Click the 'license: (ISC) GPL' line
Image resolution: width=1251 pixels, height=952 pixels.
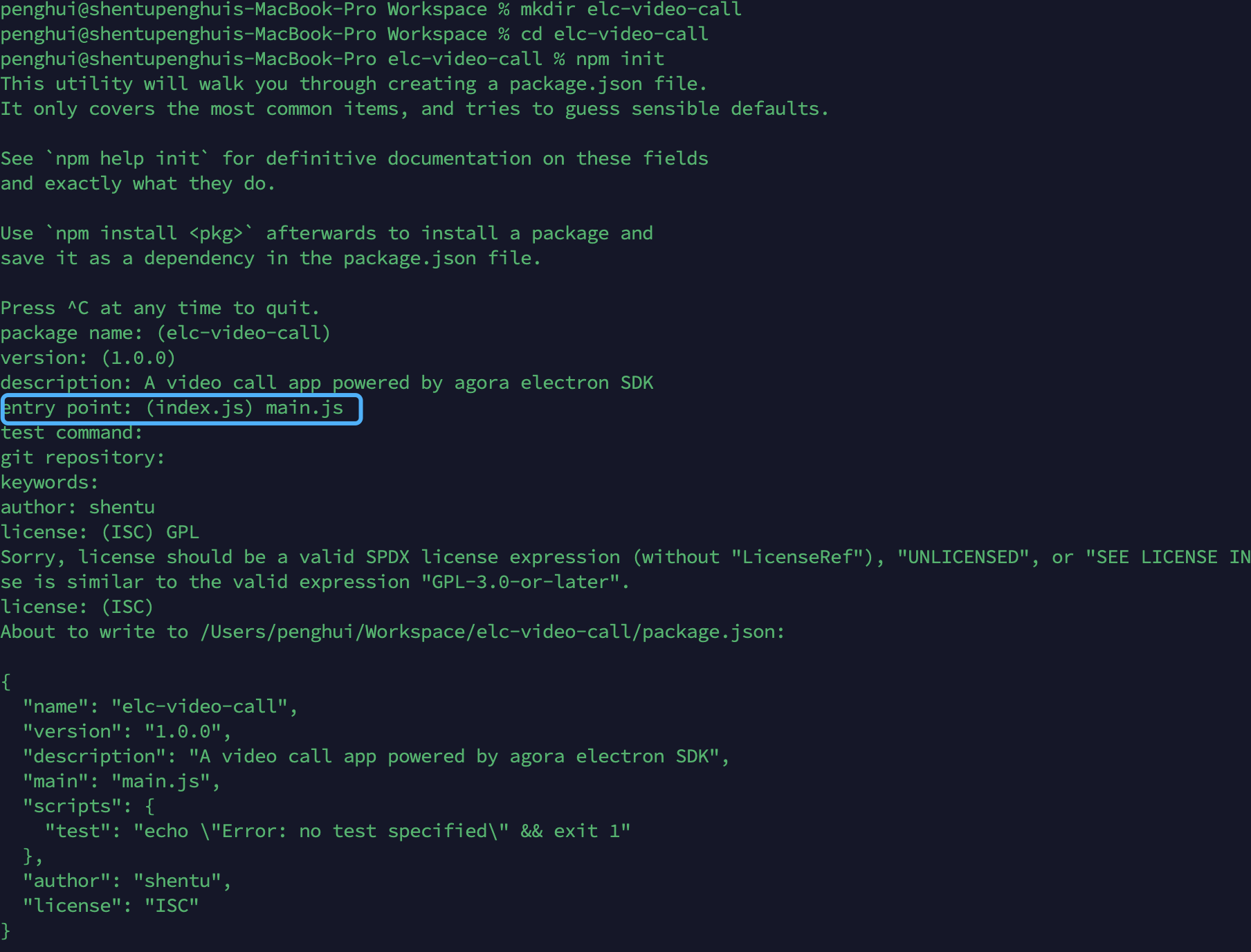[100, 533]
